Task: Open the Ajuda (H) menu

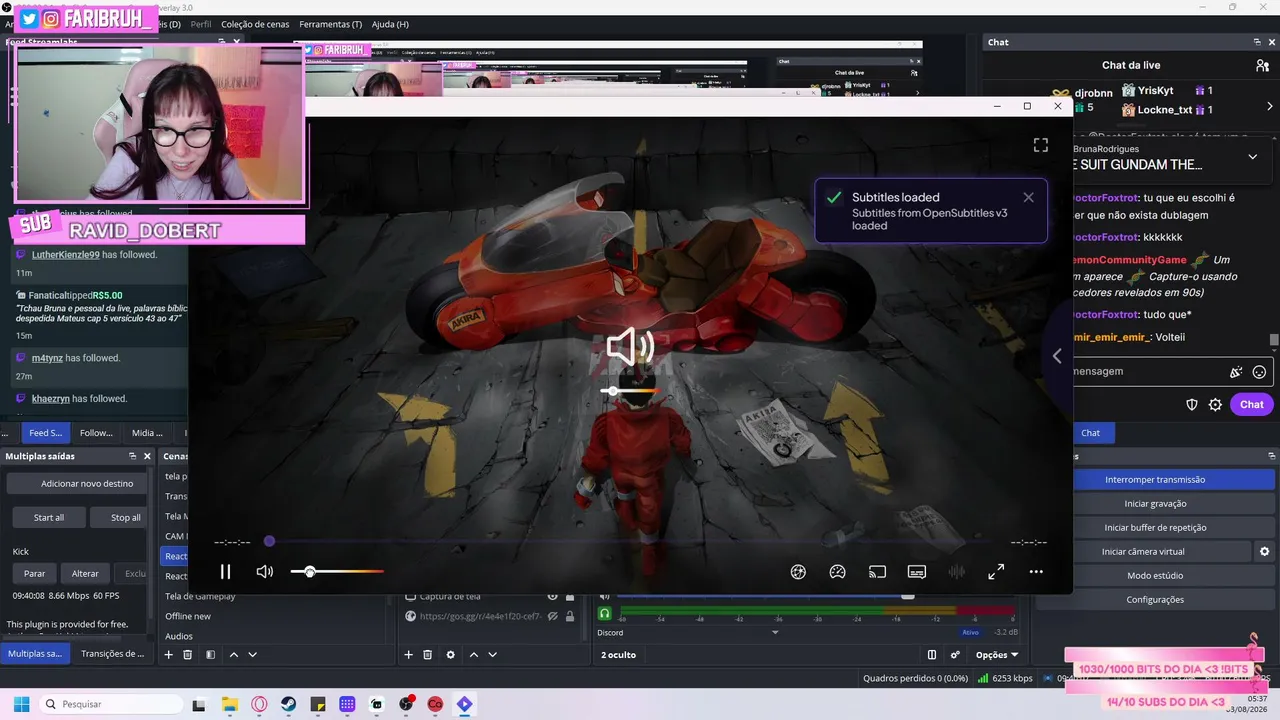Action: coord(390,24)
